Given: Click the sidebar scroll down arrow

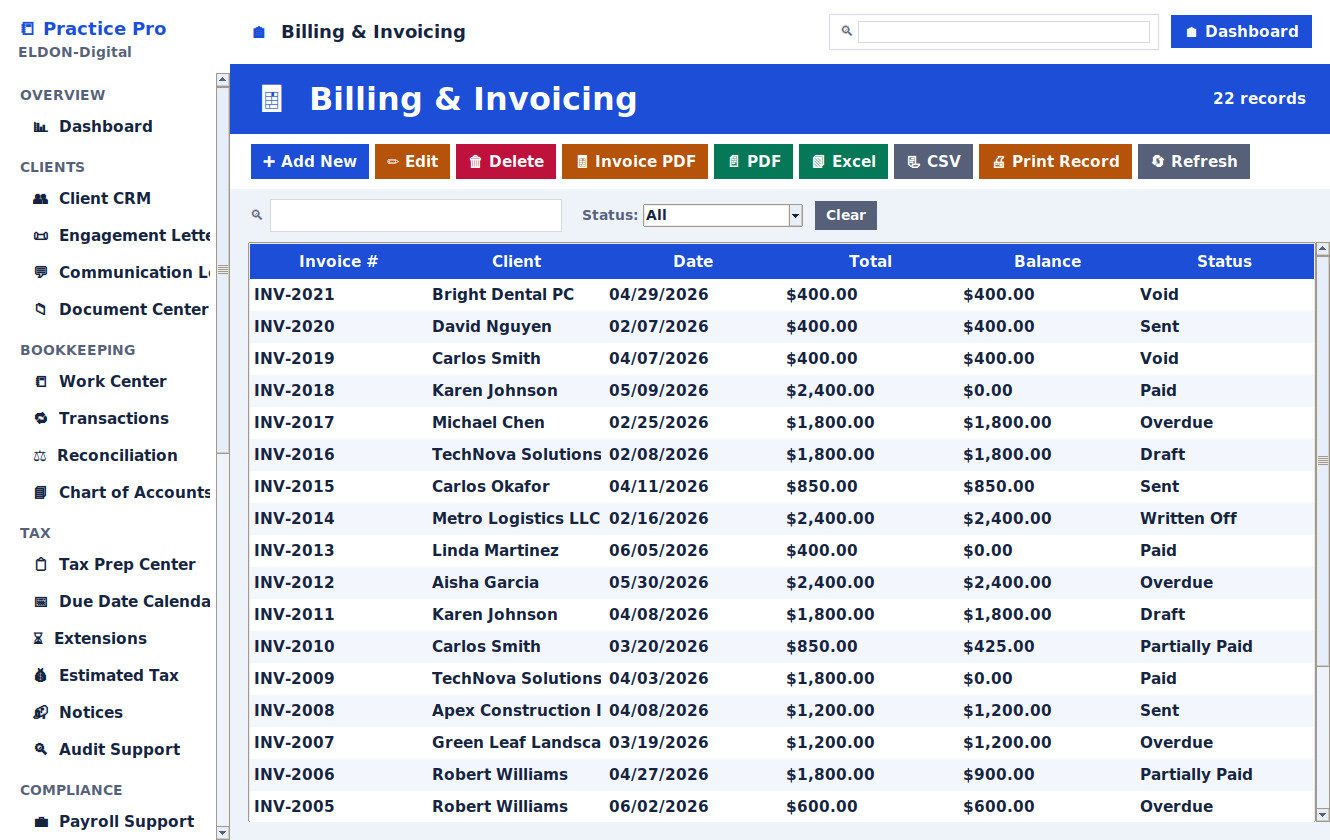Looking at the screenshot, I should point(222,832).
